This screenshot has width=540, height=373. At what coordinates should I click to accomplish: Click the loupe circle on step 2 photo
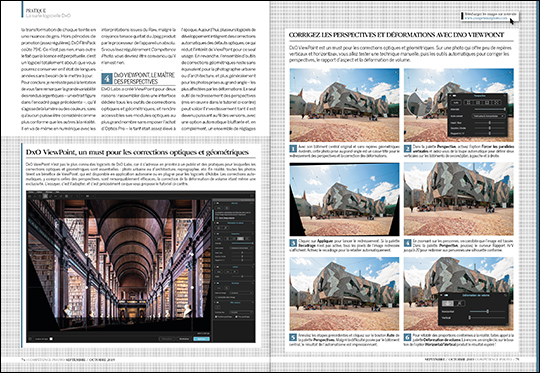420,104
